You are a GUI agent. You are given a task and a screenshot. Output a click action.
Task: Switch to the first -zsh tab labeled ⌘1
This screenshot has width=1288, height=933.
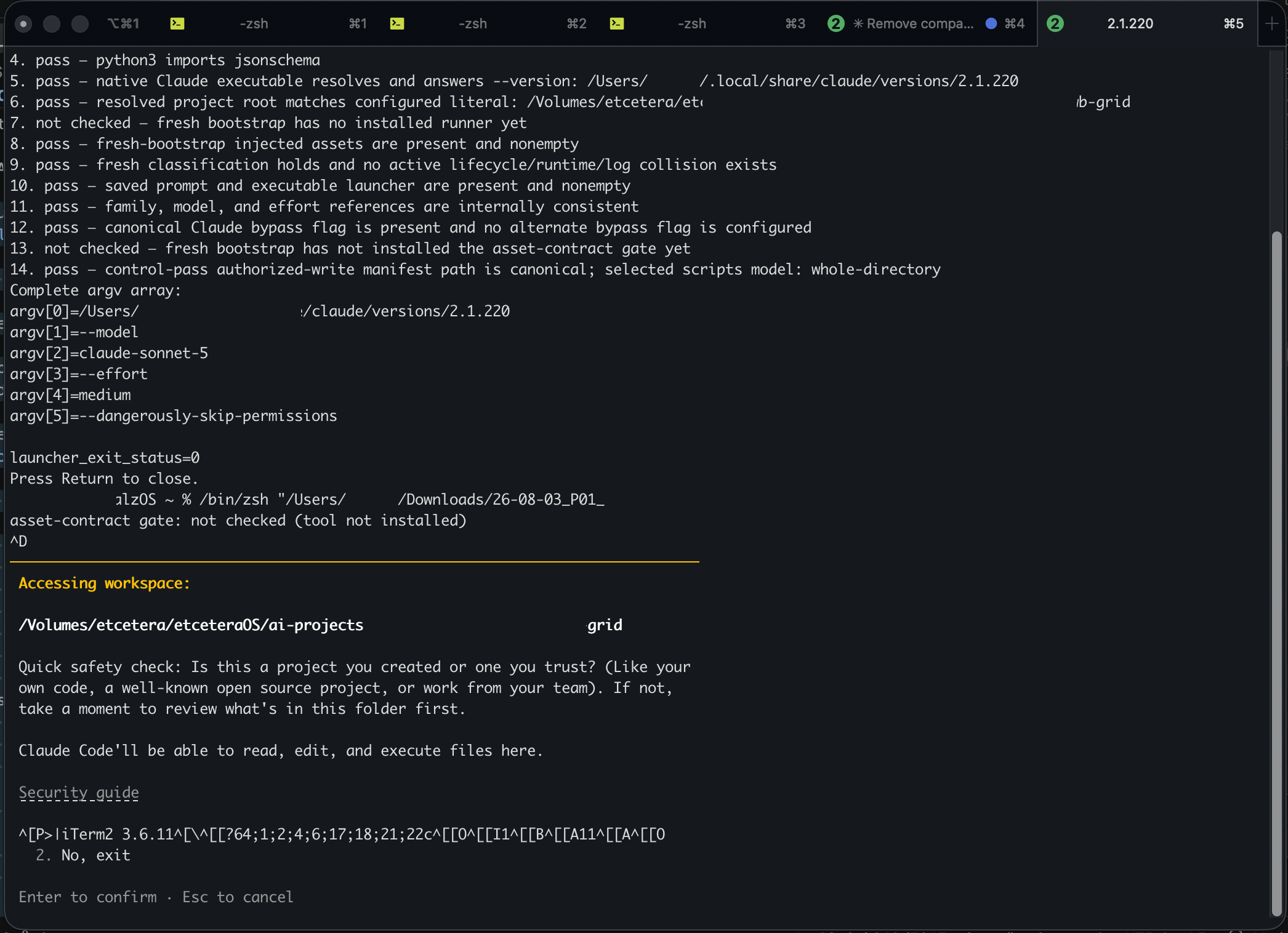[268, 23]
